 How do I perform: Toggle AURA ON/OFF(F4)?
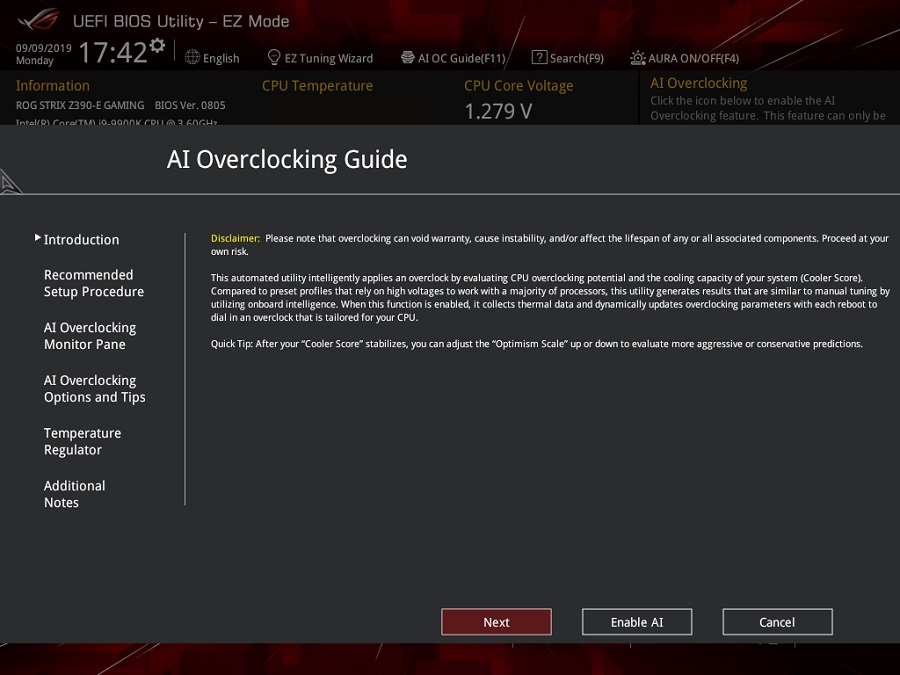[693, 58]
